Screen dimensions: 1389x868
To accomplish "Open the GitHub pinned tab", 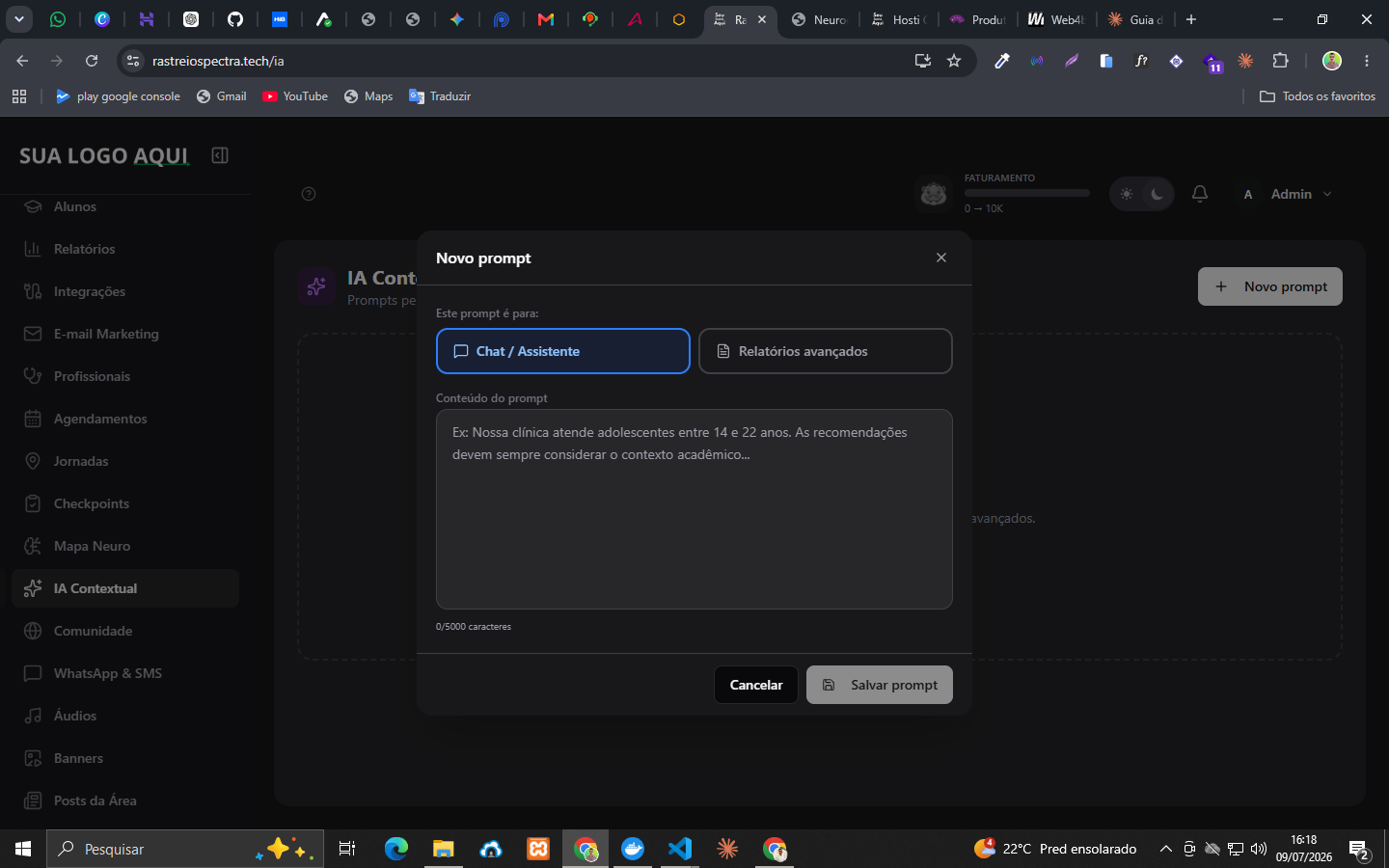I will pyautogui.click(x=235, y=19).
